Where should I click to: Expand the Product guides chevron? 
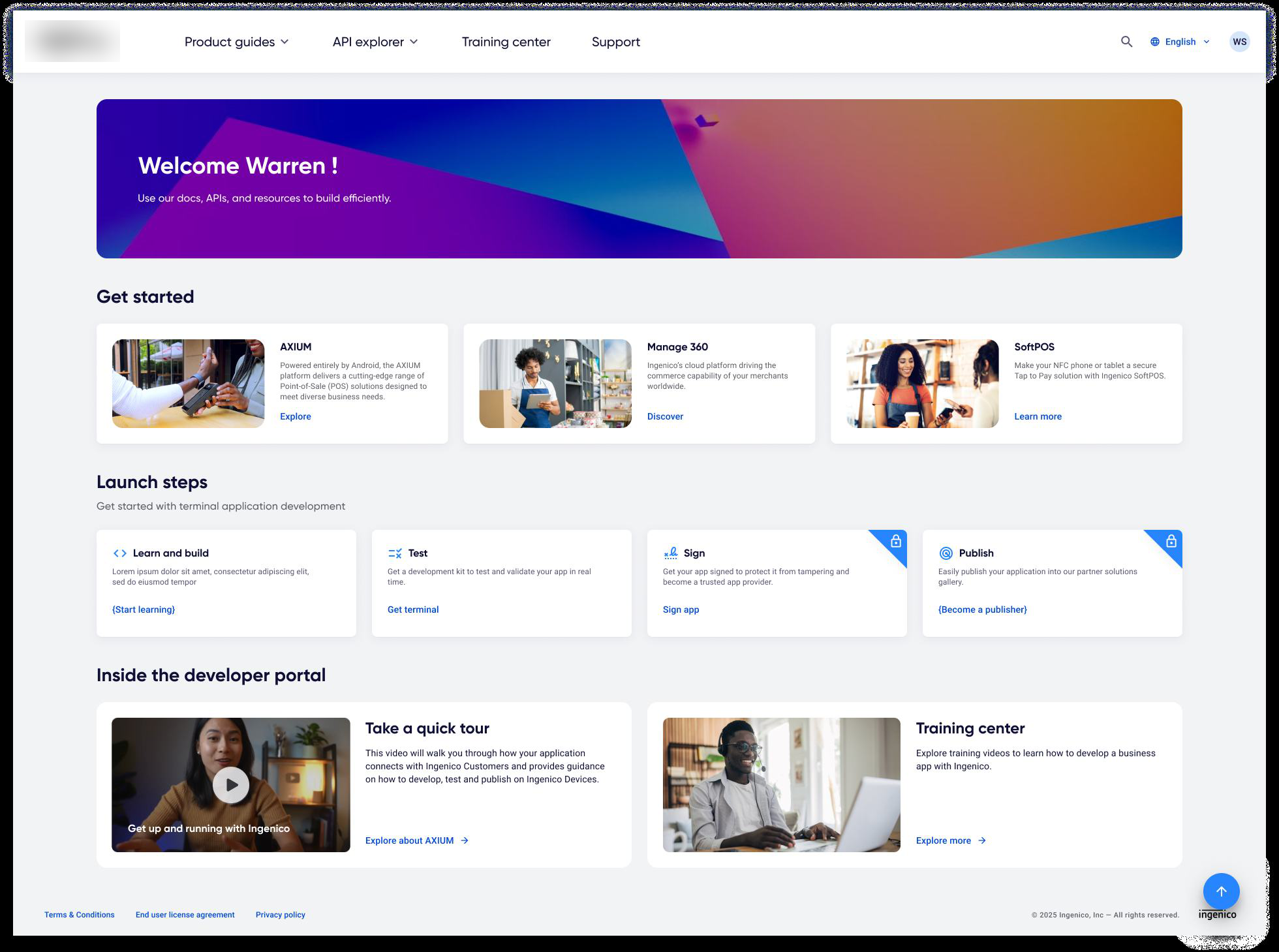point(285,42)
